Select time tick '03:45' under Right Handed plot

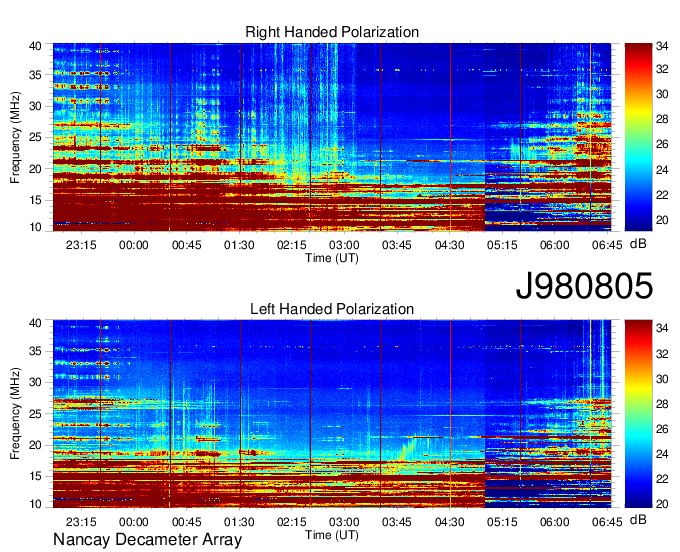pyautogui.click(x=396, y=245)
